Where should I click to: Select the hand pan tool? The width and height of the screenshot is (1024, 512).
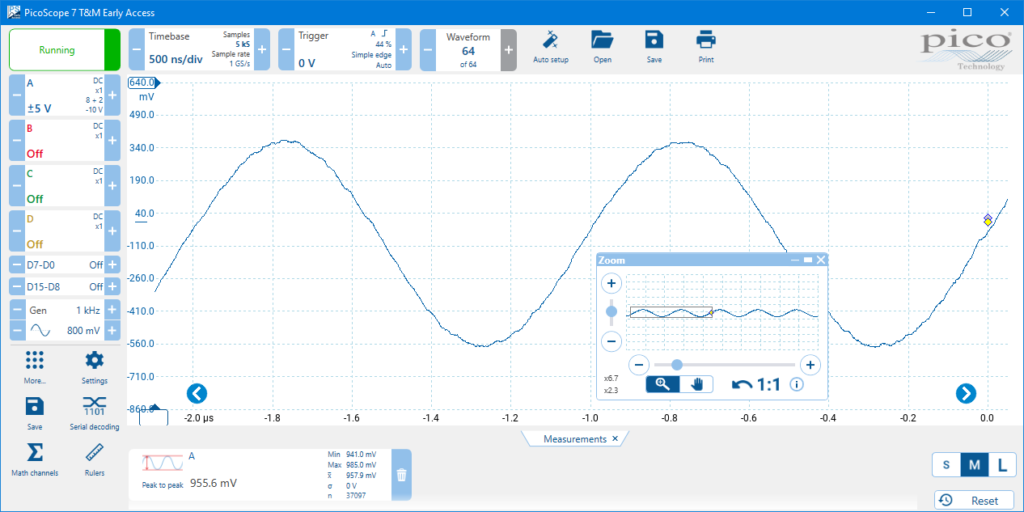696,384
